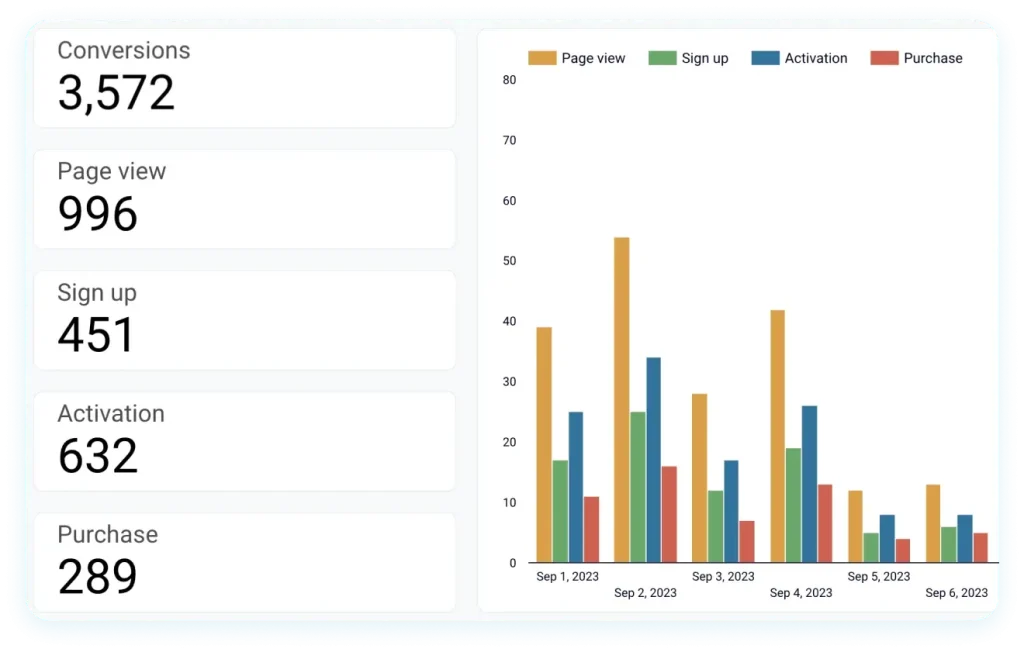The width and height of the screenshot is (1024, 652).
Task: Click the Sep 3, 2023 axis label
Action: click(723, 576)
